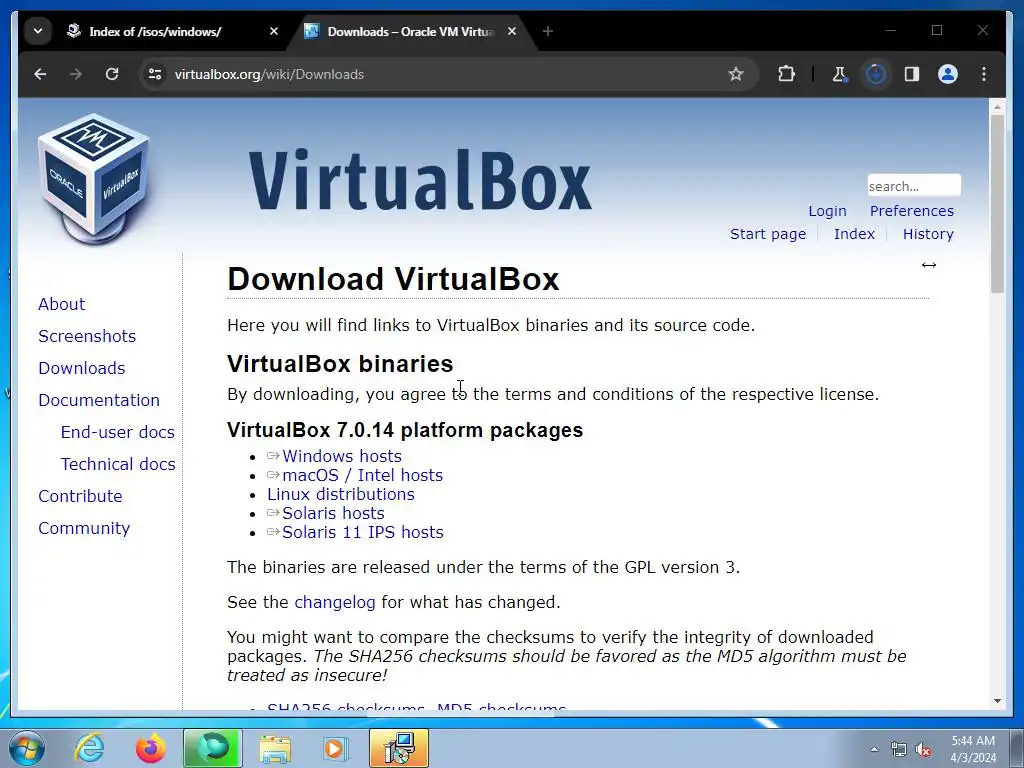This screenshot has width=1024, height=768.
Task: Open Contribute in the sidebar
Action: pyautogui.click(x=80, y=496)
